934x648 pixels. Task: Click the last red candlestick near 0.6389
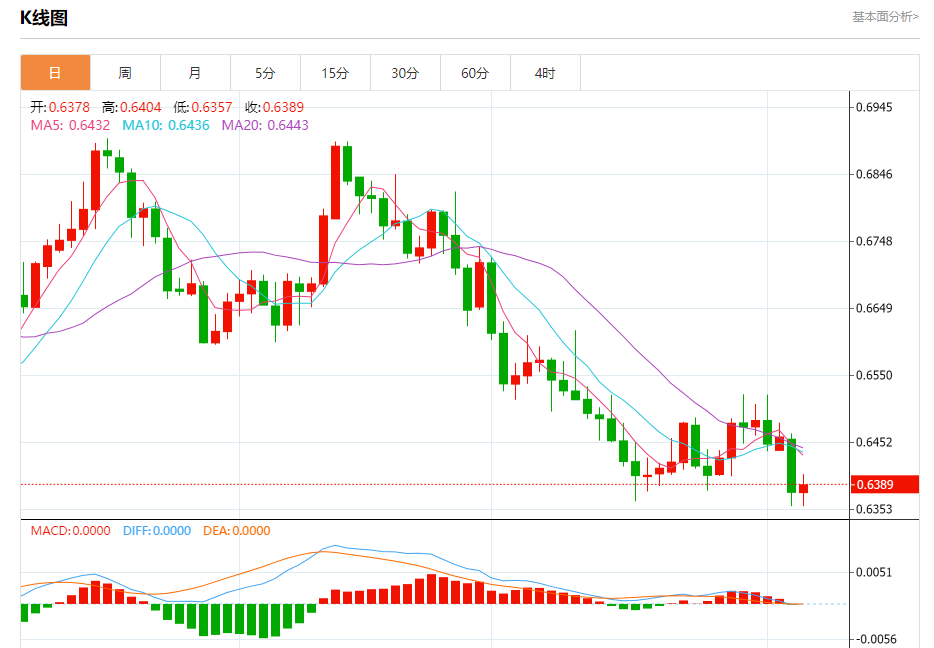pyautogui.click(x=804, y=488)
